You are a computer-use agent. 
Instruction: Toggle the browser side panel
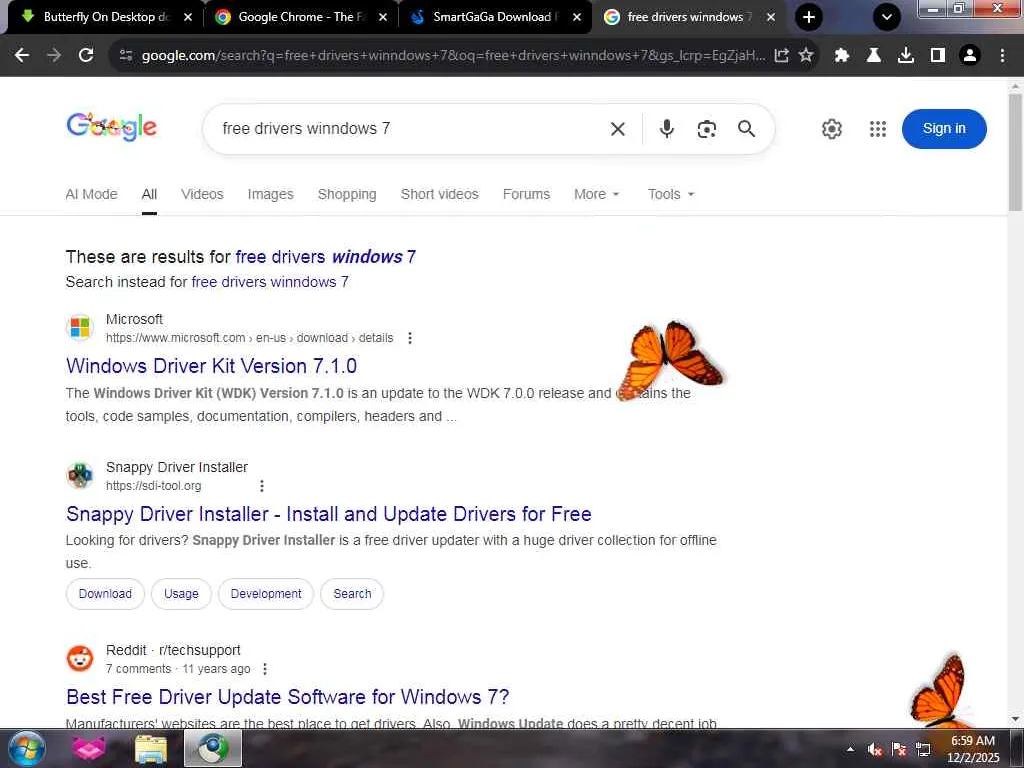click(x=938, y=56)
